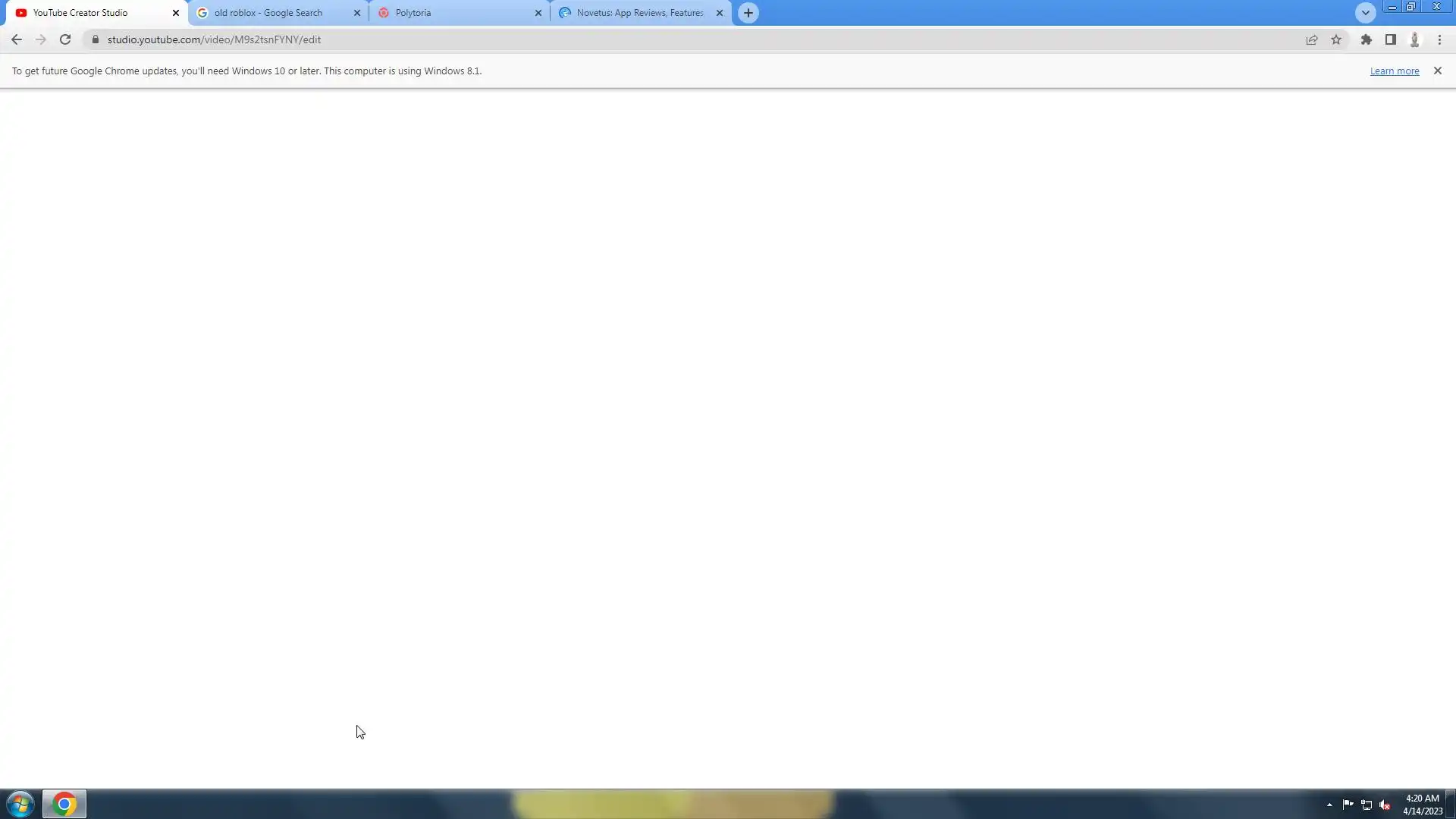Reload the current page

click(x=65, y=39)
